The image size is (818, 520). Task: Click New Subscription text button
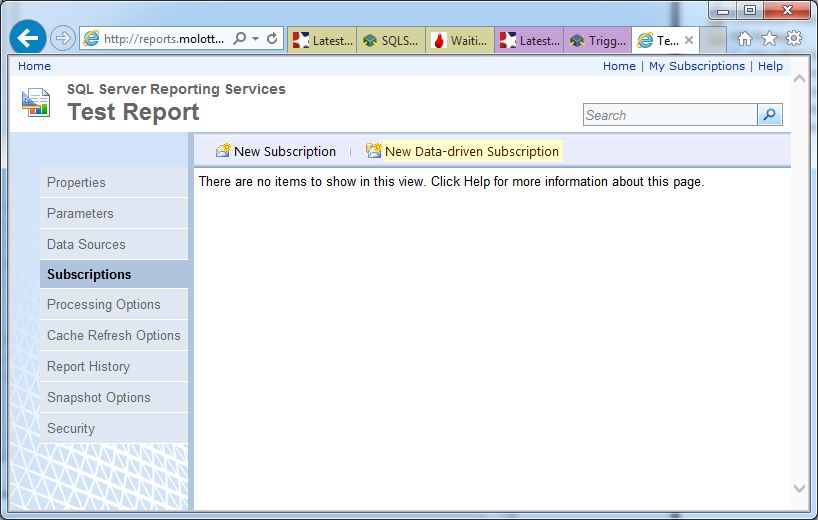click(285, 151)
